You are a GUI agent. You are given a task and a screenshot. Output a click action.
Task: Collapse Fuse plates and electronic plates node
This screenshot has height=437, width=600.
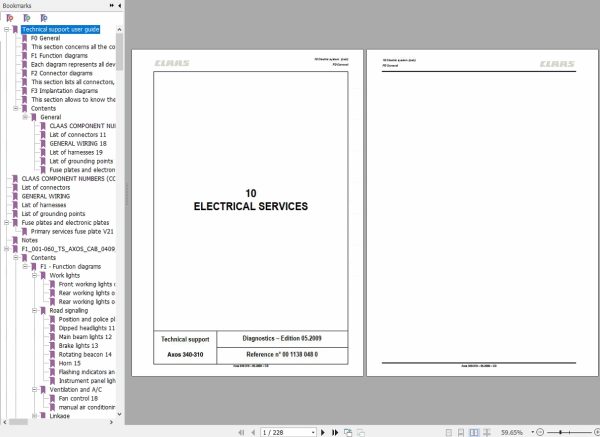[7, 223]
